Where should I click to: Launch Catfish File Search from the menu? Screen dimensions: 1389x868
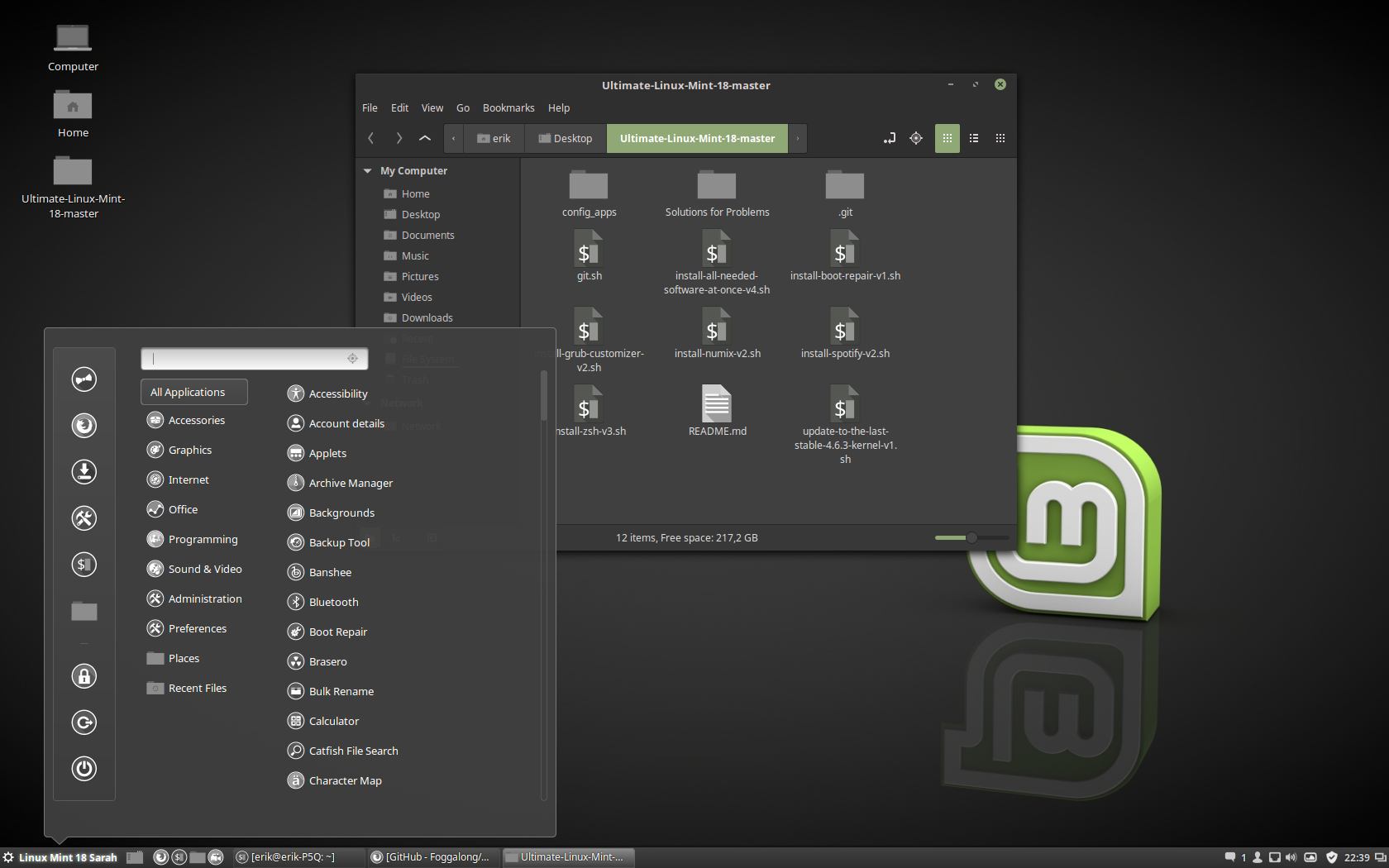coord(343,751)
